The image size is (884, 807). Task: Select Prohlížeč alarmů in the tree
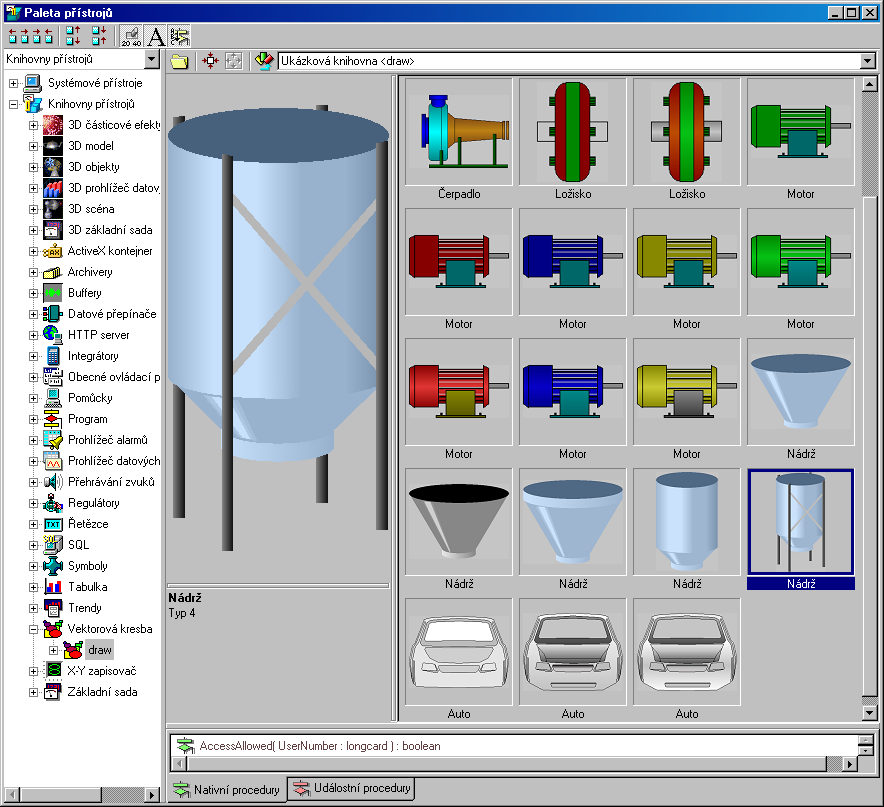click(x=107, y=440)
